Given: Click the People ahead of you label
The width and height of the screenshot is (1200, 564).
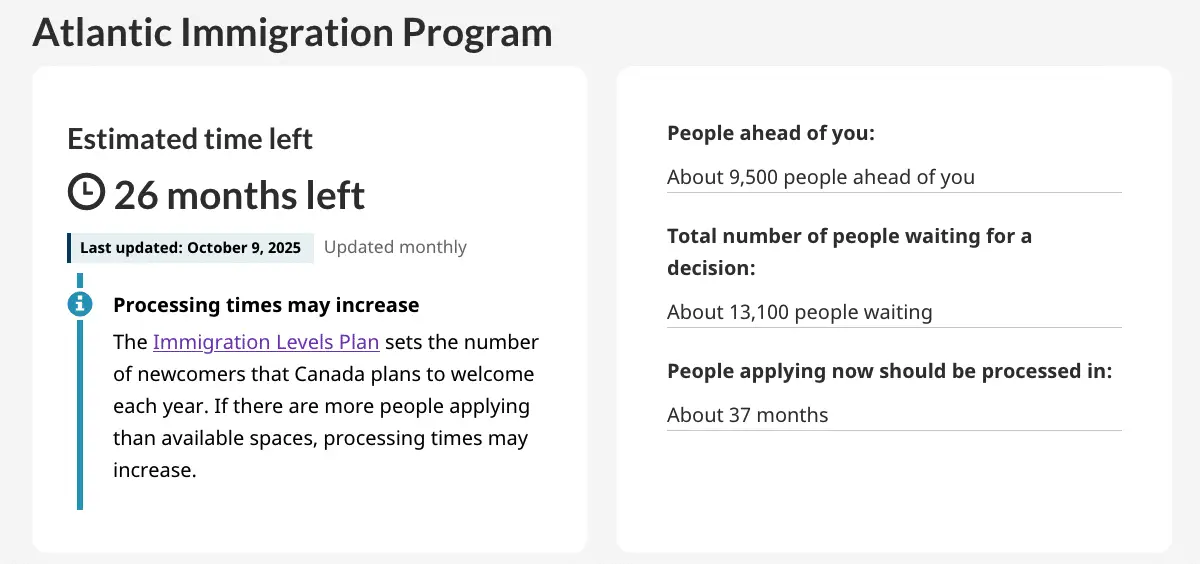Looking at the screenshot, I should (770, 133).
